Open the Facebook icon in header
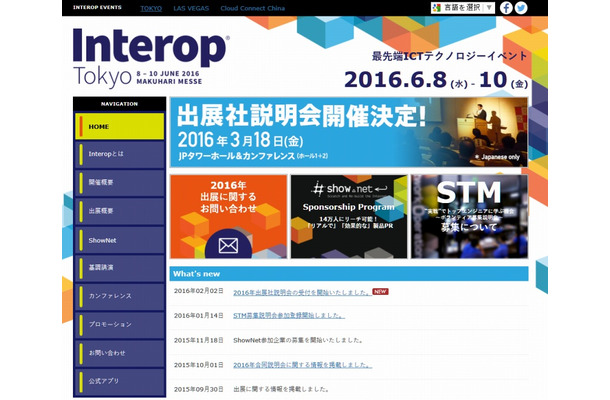610x400 pixels. tap(506, 8)
